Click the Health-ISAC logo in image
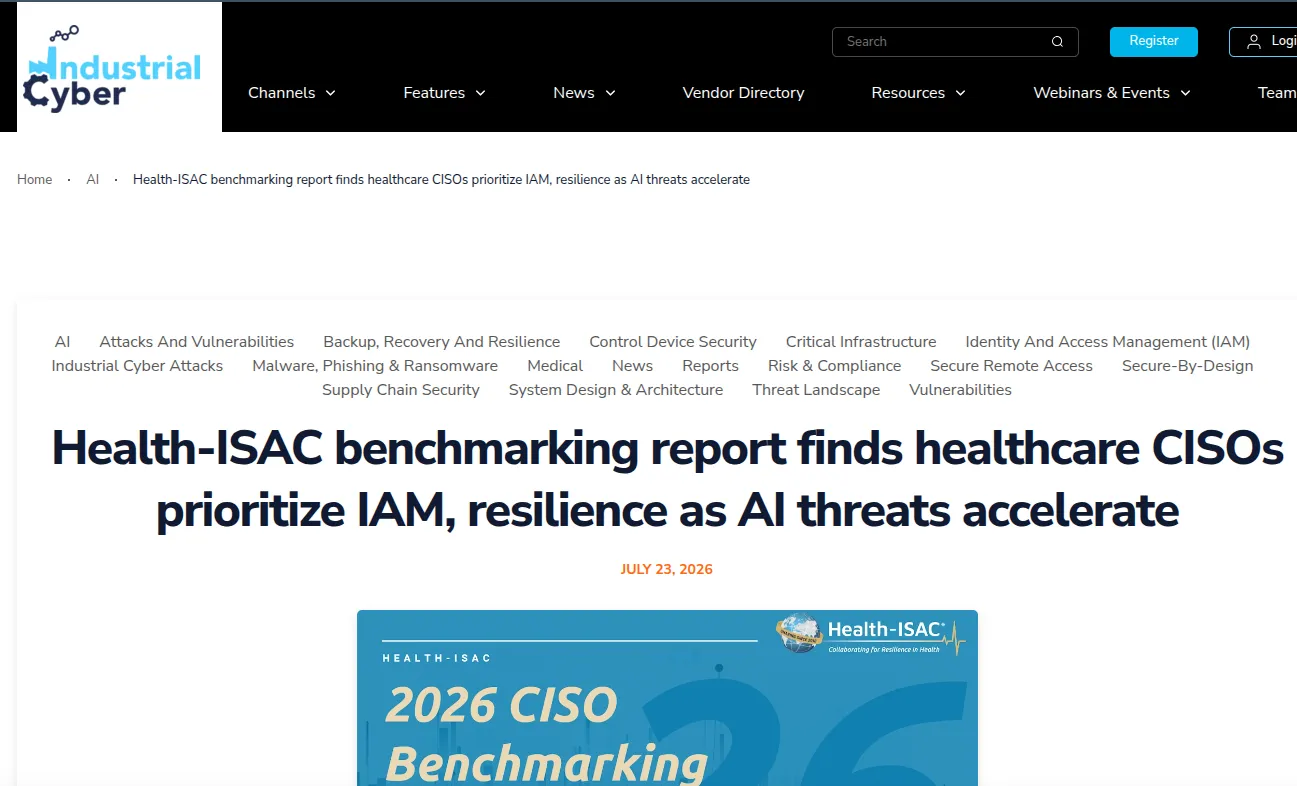This screenshot has height=786, width=1297. click(x=870, y=634)
